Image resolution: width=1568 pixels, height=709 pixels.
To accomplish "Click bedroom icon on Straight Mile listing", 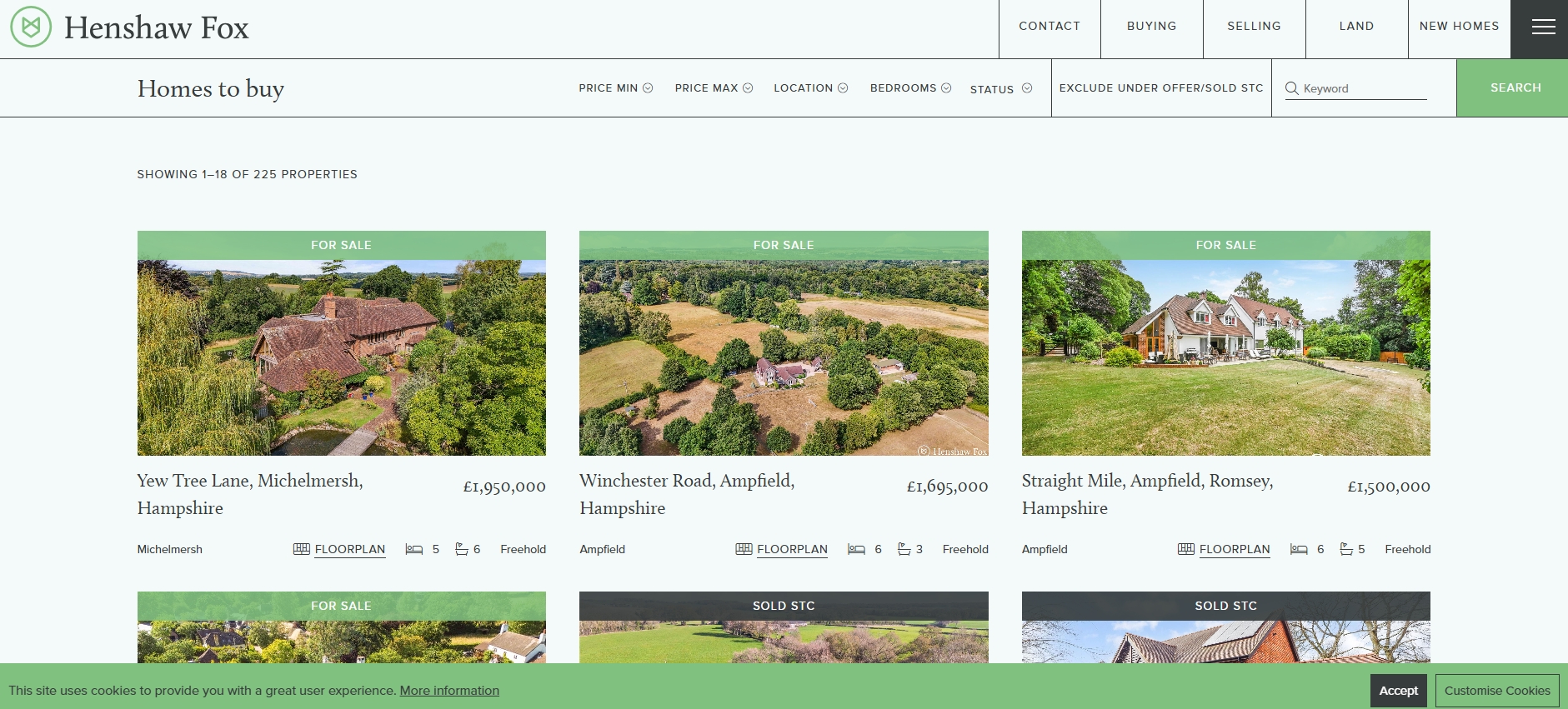I will 1299,549.
